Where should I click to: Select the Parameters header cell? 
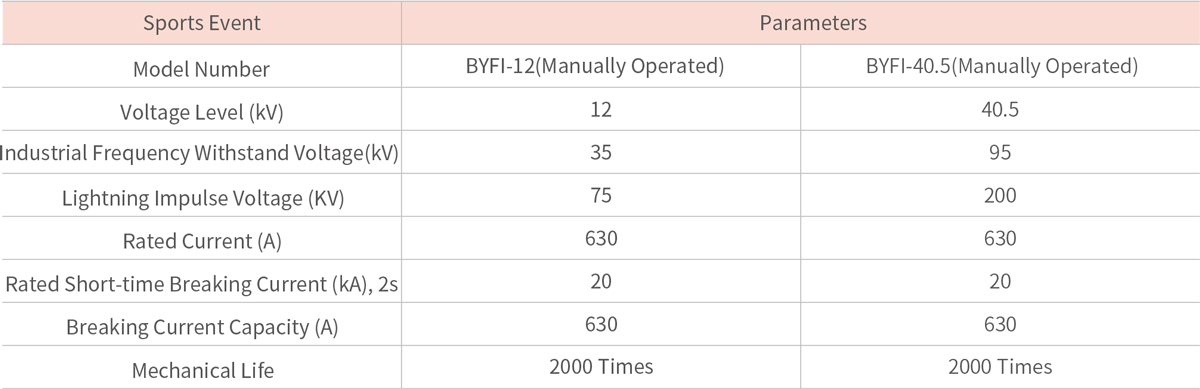coord(801,22)
